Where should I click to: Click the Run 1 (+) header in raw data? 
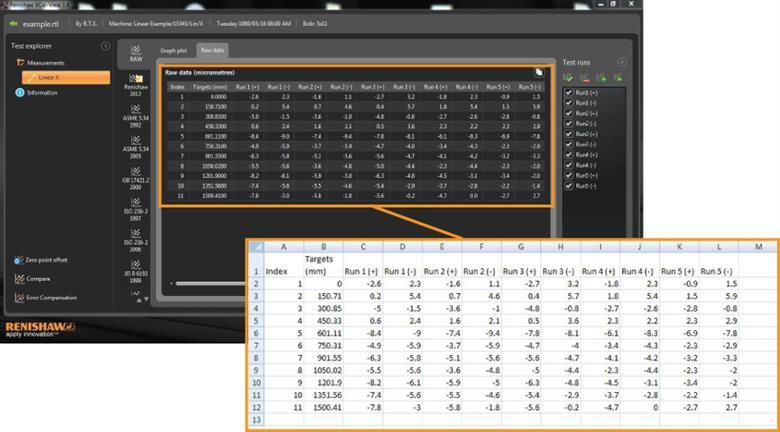point(247,87)
